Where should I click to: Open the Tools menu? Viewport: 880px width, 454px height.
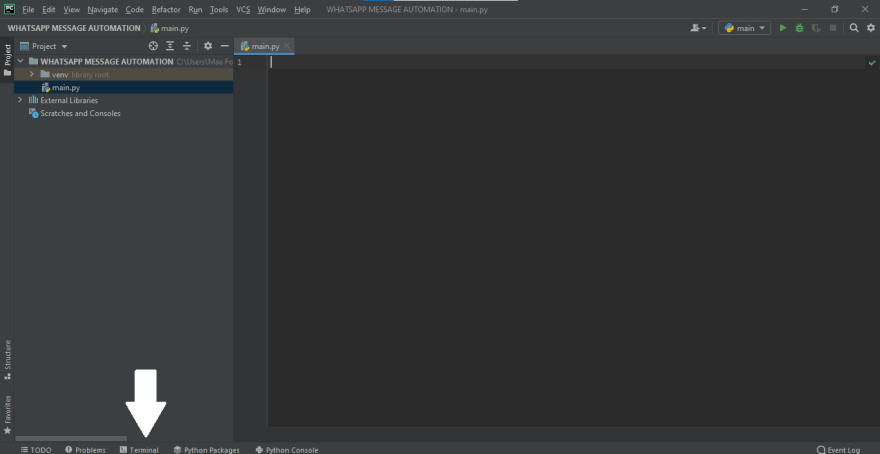pyautogui.click(x=219, y=10)
